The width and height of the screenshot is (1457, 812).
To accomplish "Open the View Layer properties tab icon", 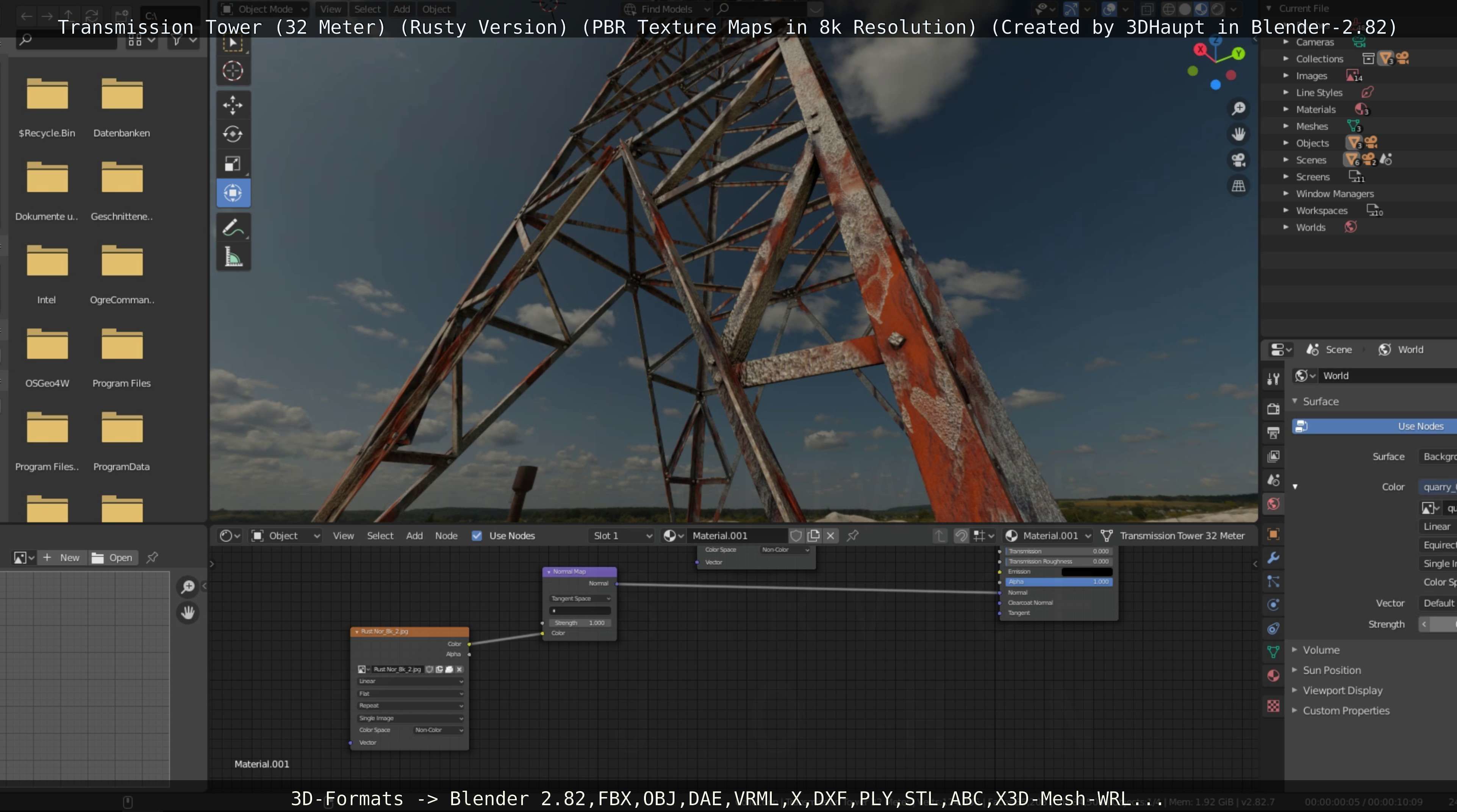I will pyautogui.click(x=1273, y=456).
